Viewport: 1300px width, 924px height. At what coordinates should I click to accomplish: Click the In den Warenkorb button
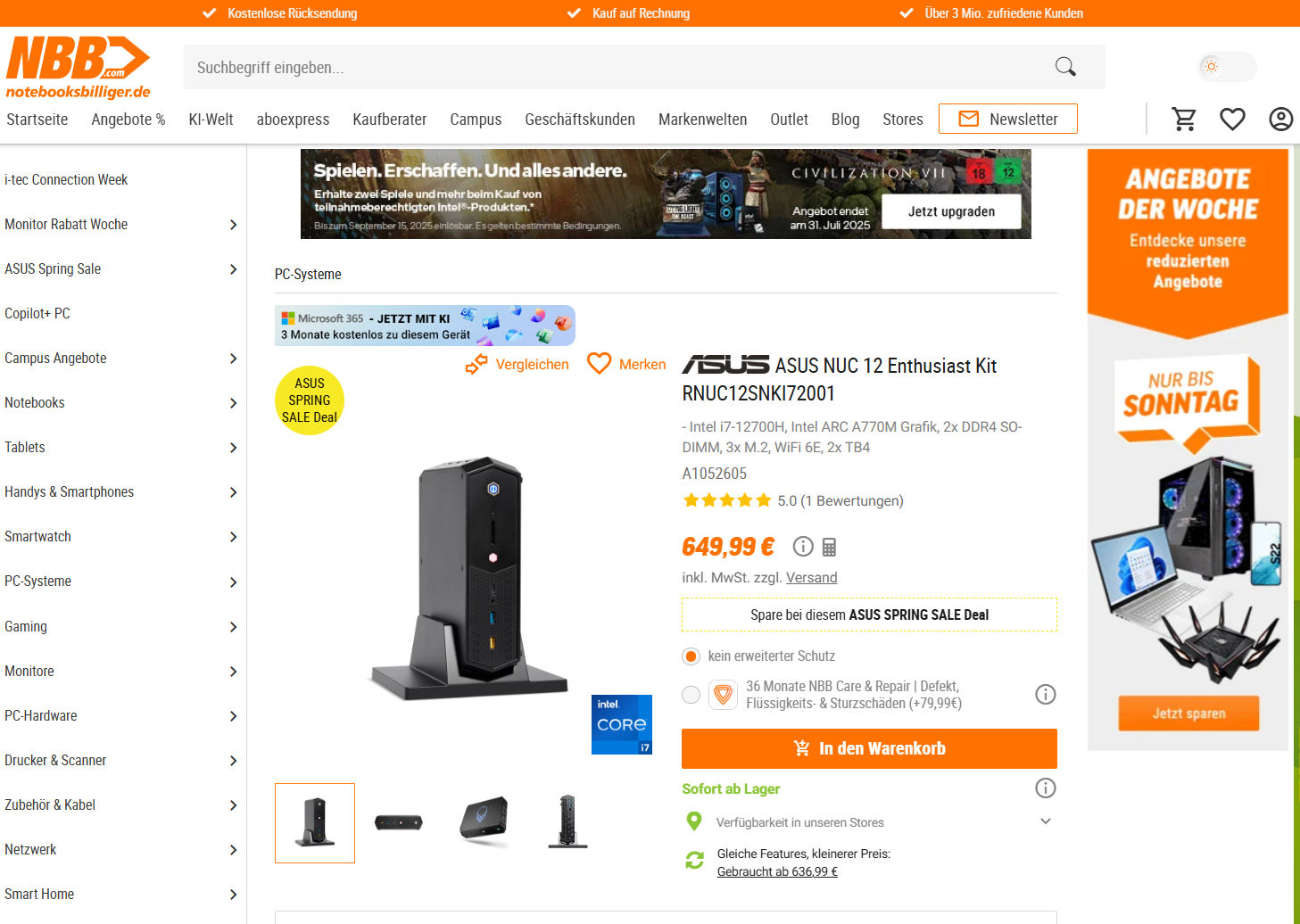coord(869,748)
